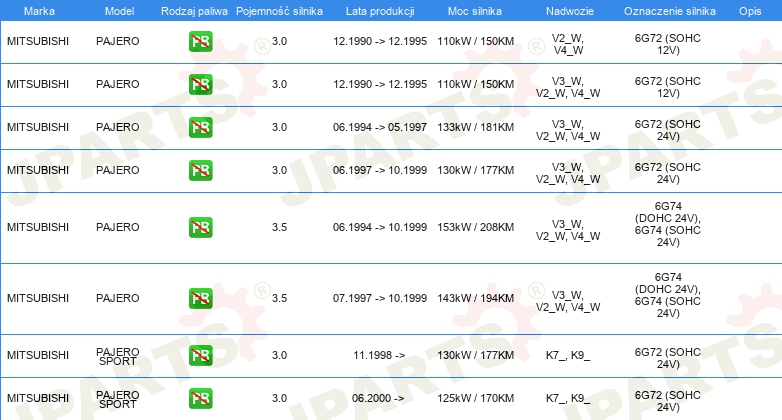Click 3.5 engine capacity in 143kW row
Image resolution: width=782 pixels, height=420 pixels.
[x=279, y=298]
